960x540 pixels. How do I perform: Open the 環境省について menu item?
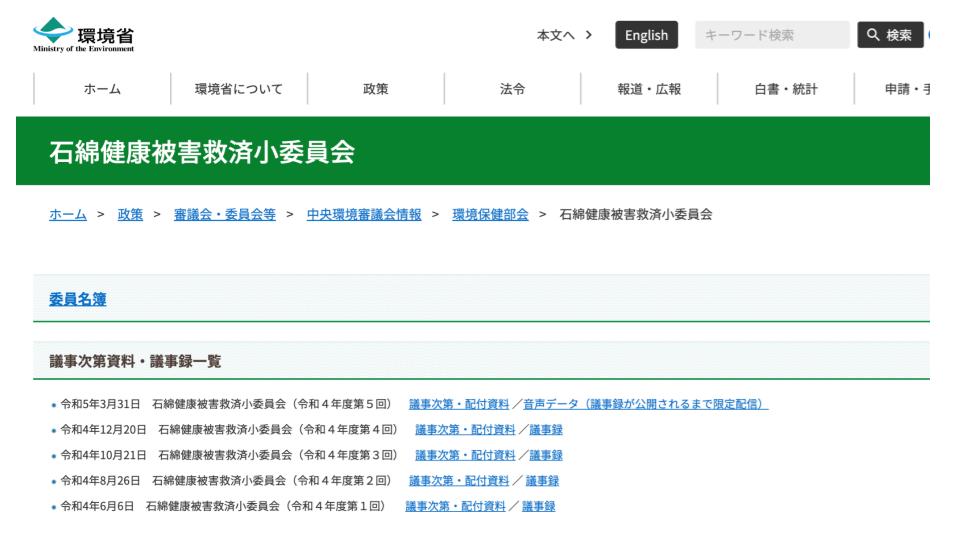pyautogui.click(x=239, y=89)
